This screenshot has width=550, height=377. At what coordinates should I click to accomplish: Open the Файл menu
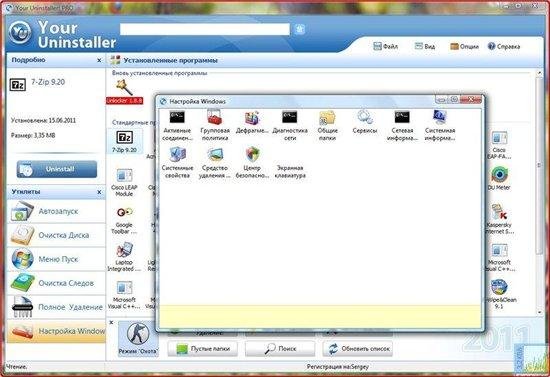[385, 46]
